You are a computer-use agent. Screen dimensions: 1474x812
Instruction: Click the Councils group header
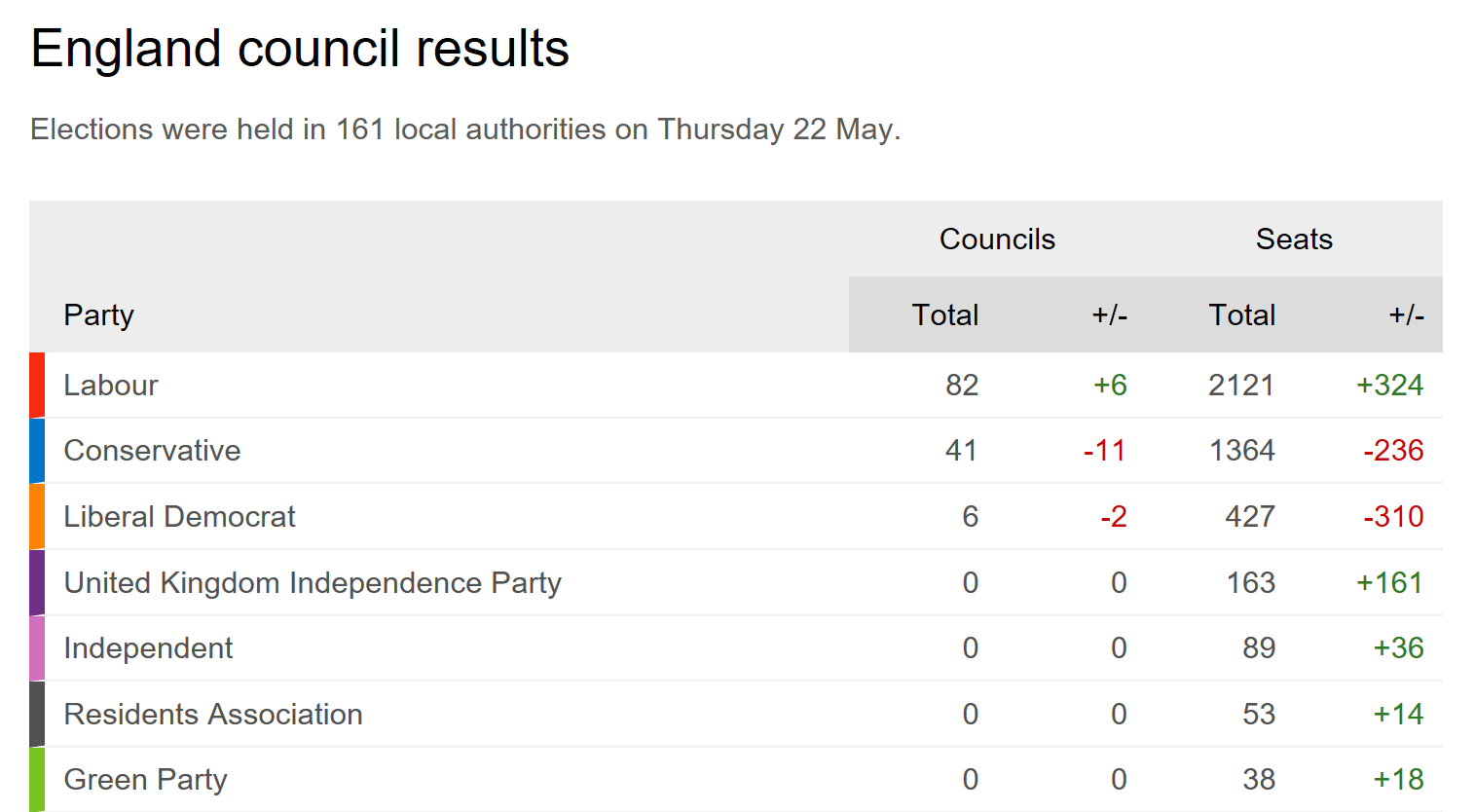[997, 240]
